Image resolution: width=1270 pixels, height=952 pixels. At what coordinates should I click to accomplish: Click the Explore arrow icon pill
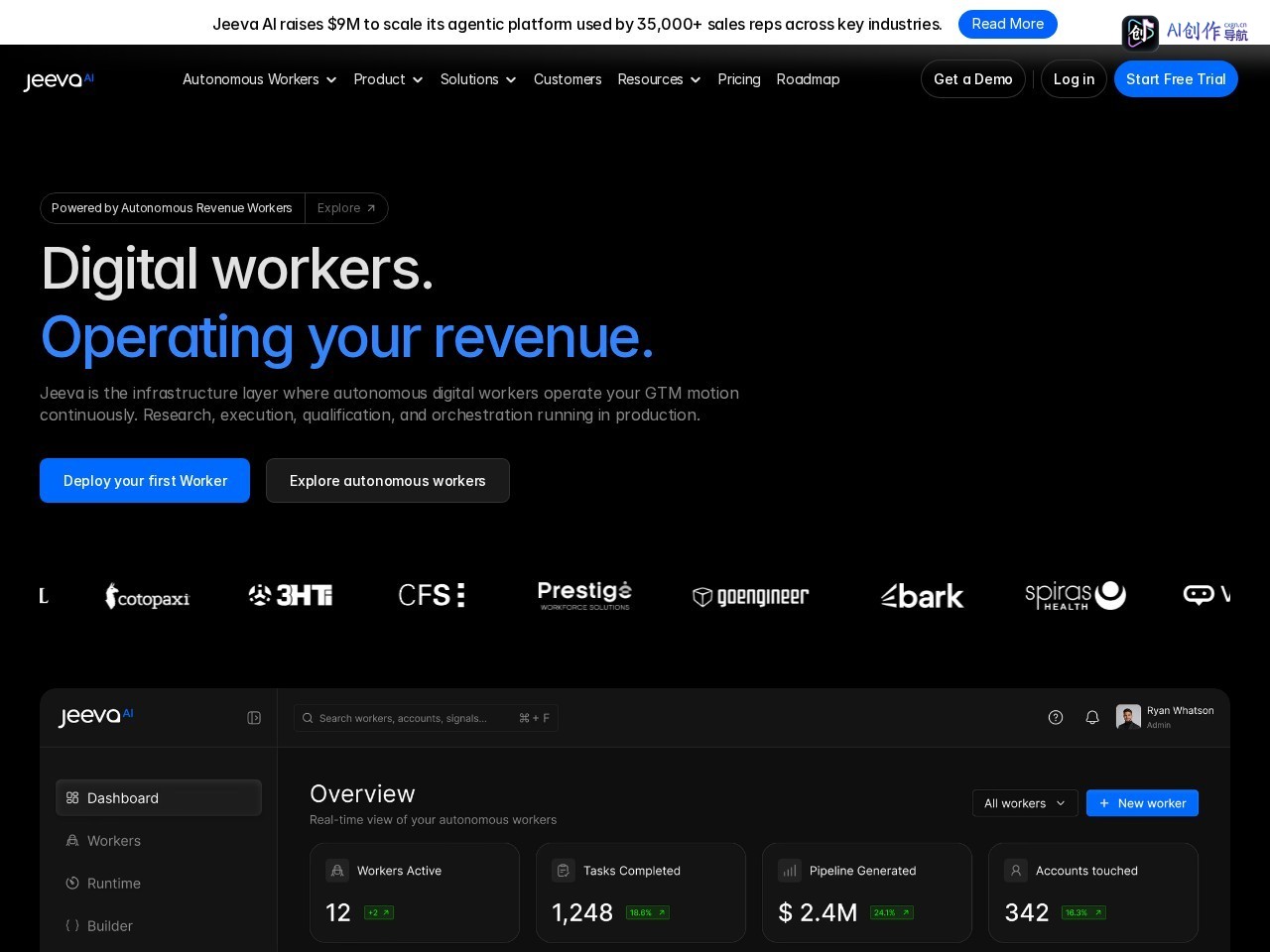346,208
